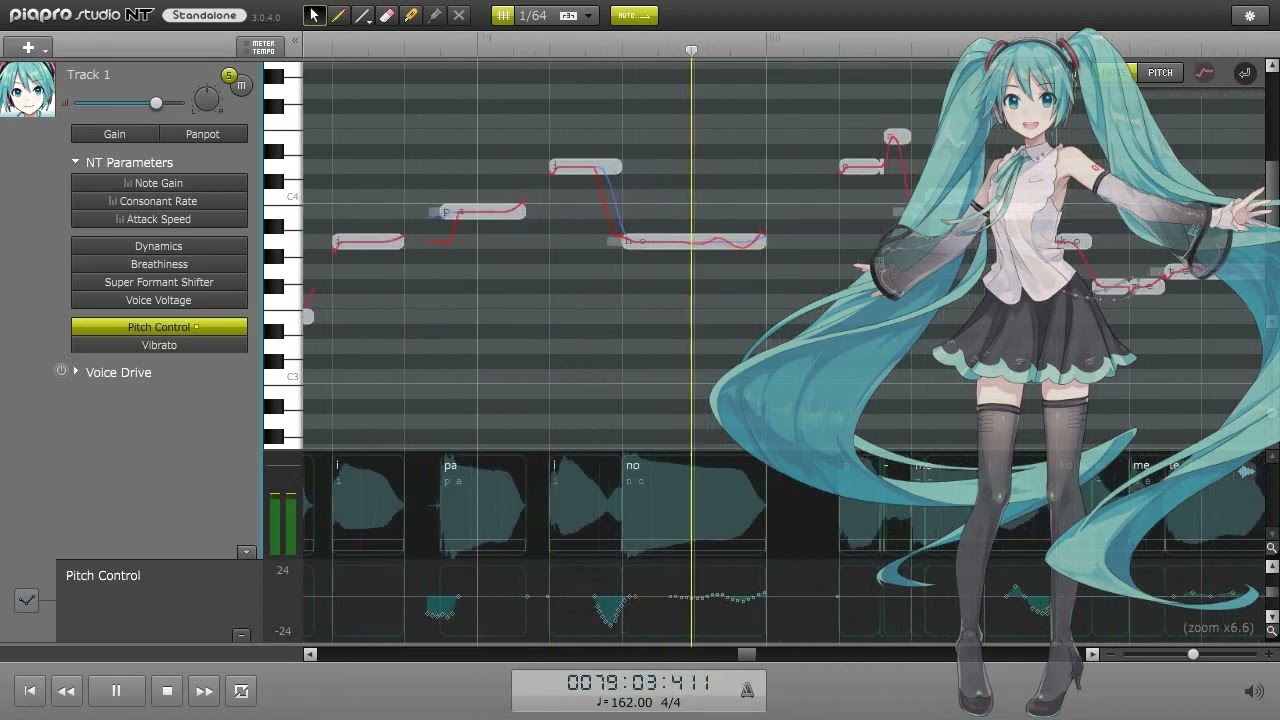
Task: Select the arrow pointer tool
Action: tap(314, 16)
